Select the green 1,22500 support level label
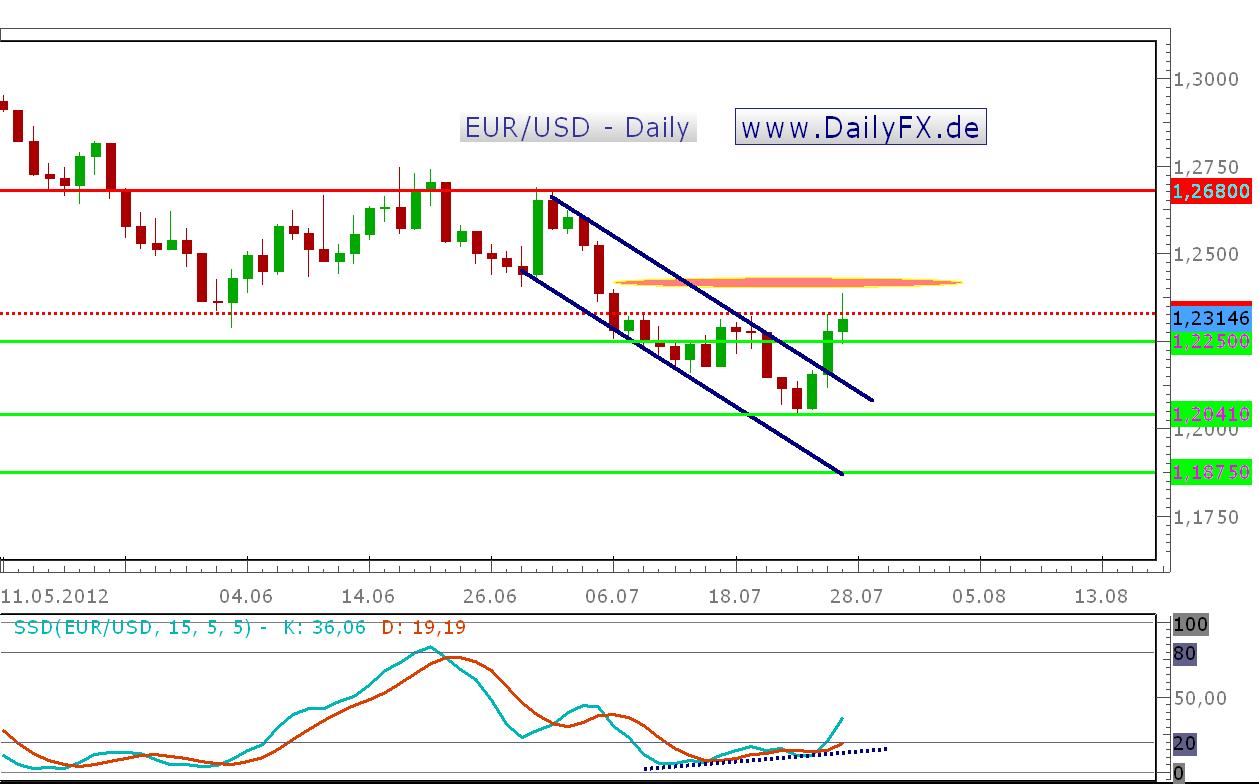The height and width of the screenshot is (784, 1259). click(1211, 341)
